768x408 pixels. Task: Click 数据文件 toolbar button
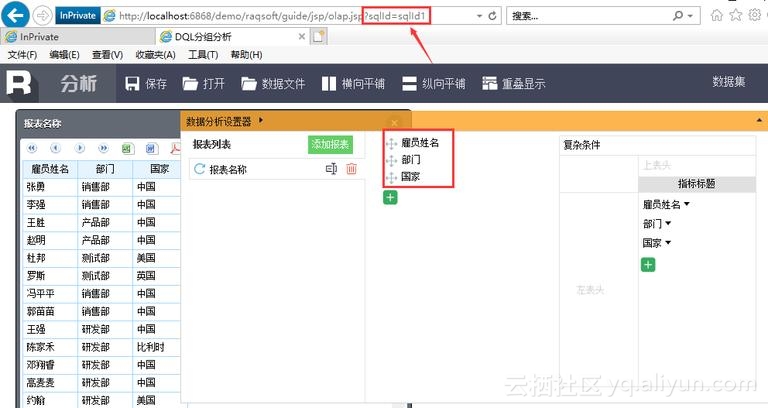(273, 84)
